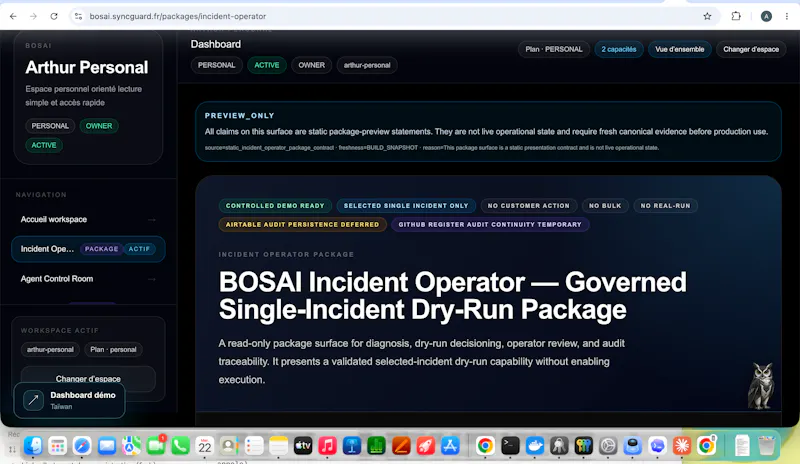
Task: Open the App Store from the dock
Action: coord(450,446)
